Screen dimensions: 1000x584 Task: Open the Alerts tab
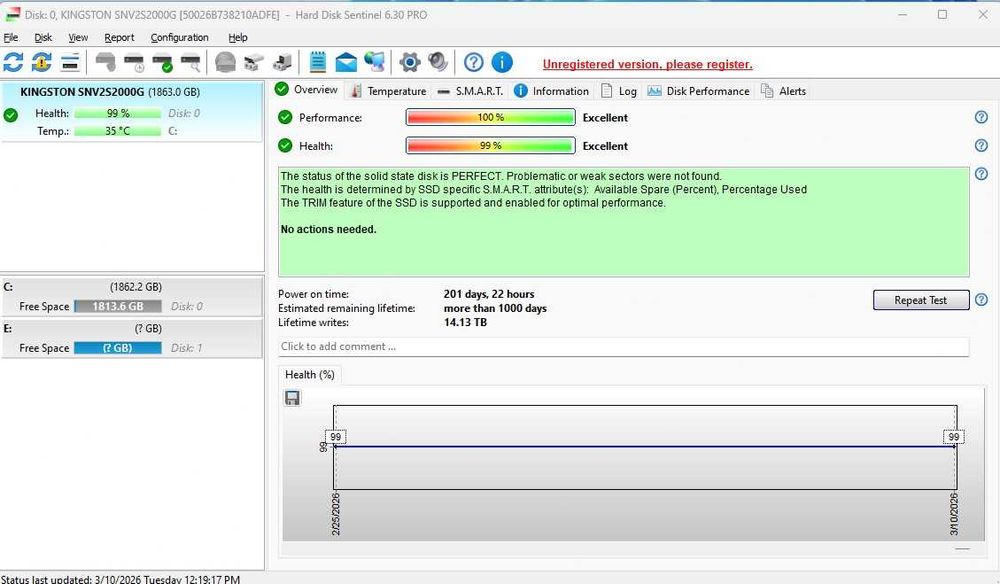point(783,91)
